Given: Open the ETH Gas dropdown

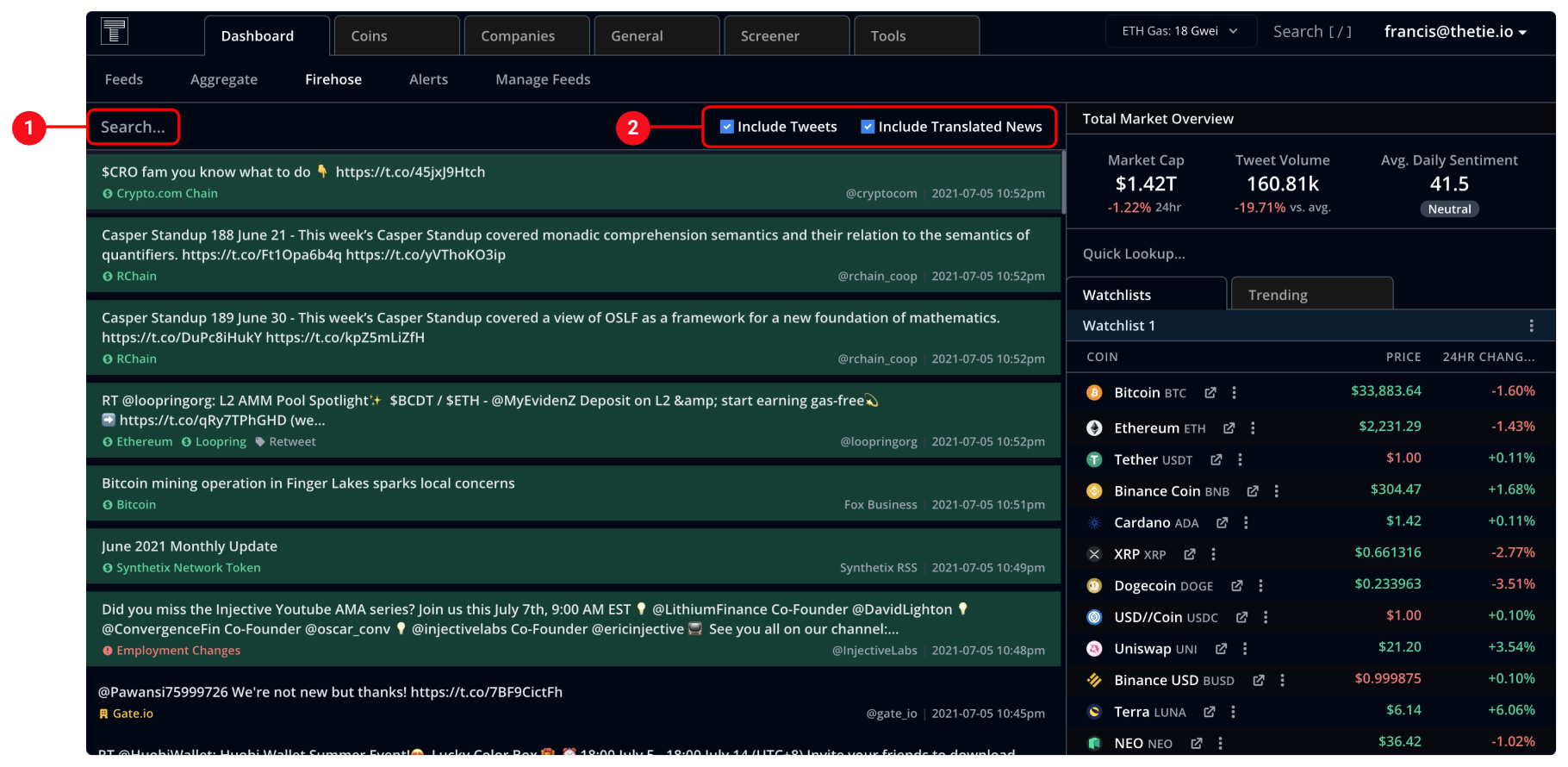Looking at the screenshot, I should (x=1179, y=31).
